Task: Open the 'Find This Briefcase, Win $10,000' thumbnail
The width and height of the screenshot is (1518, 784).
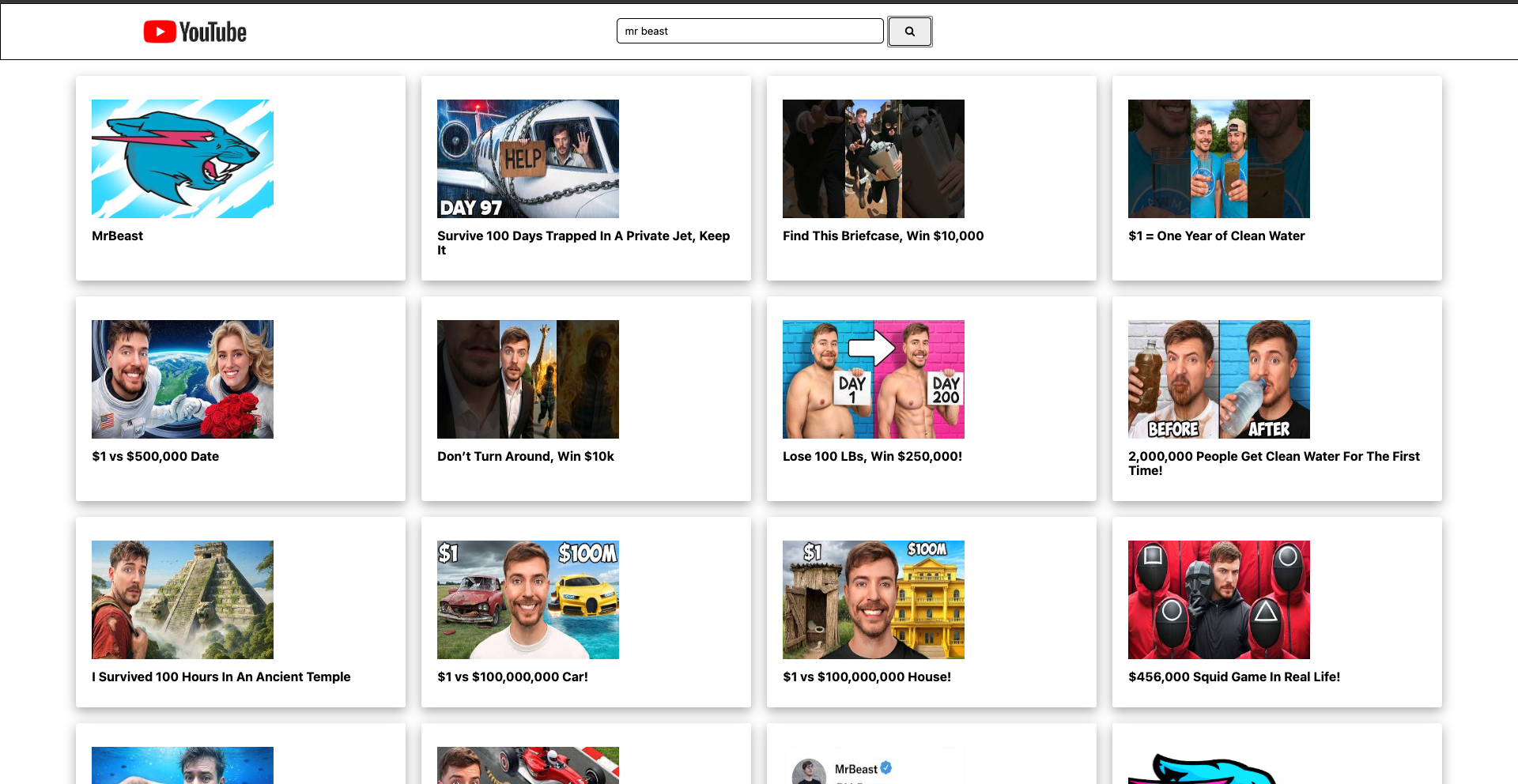Action: tap(873, 158)
